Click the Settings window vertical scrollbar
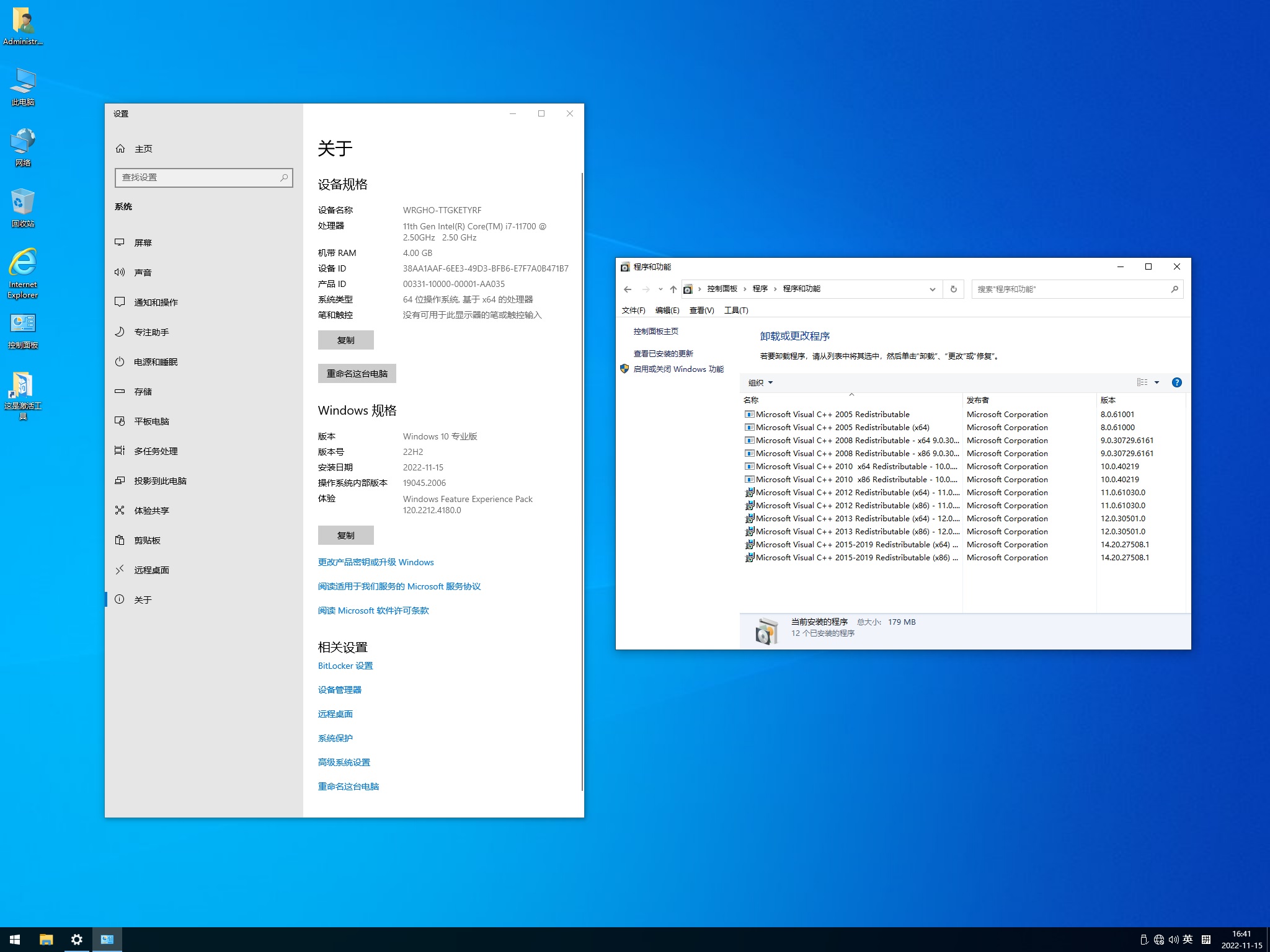 click(x=582, y=481)
